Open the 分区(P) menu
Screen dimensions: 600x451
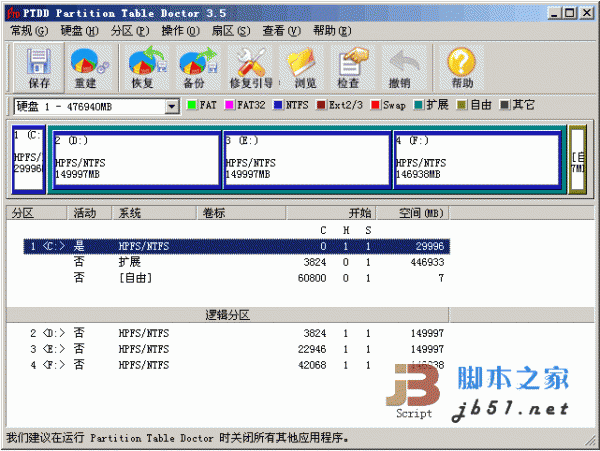[x=130, y=31]
